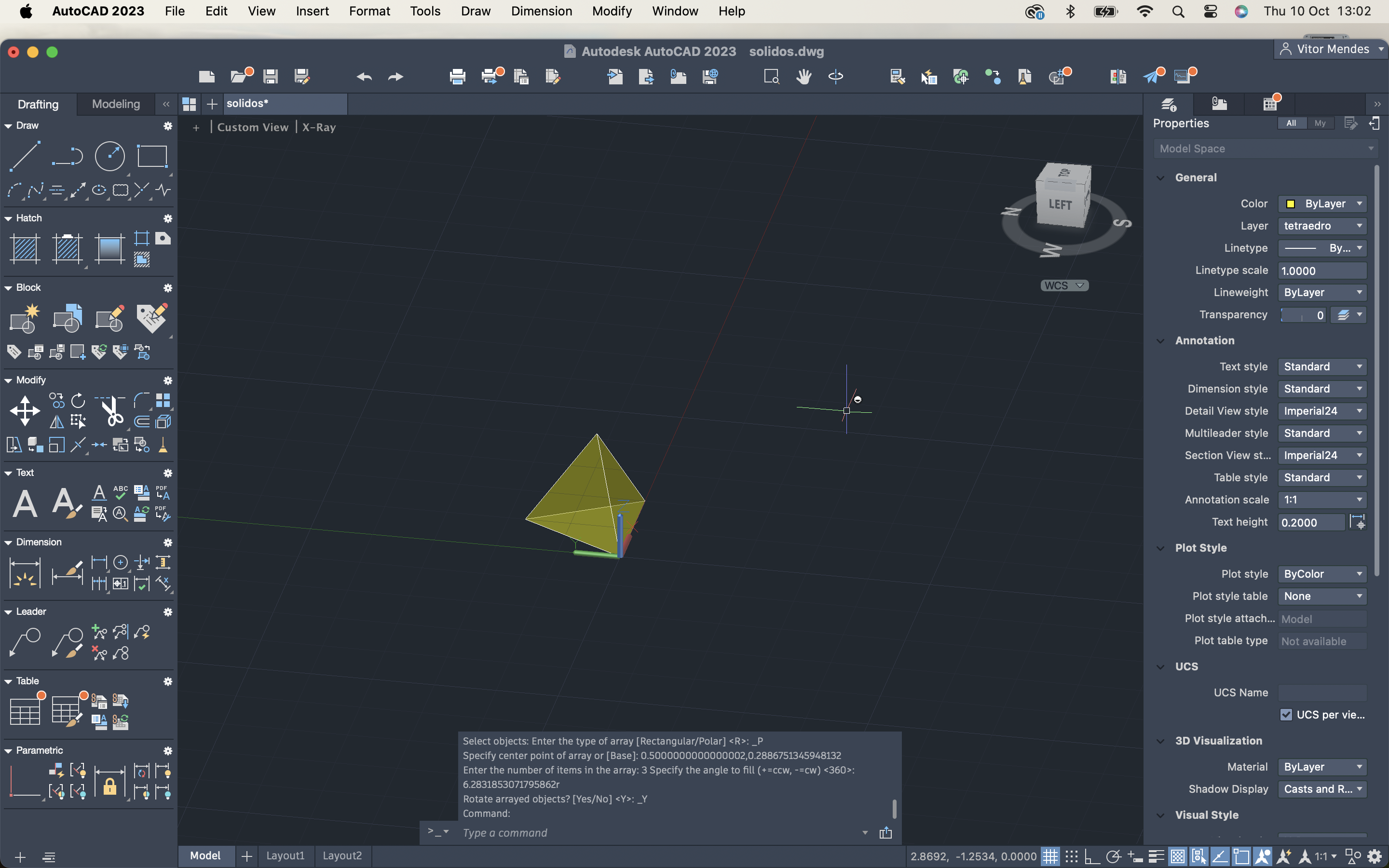Choose the Gradient hatch tool
1389x868 pixels.
pyautogui.click(x=109, y=248)
